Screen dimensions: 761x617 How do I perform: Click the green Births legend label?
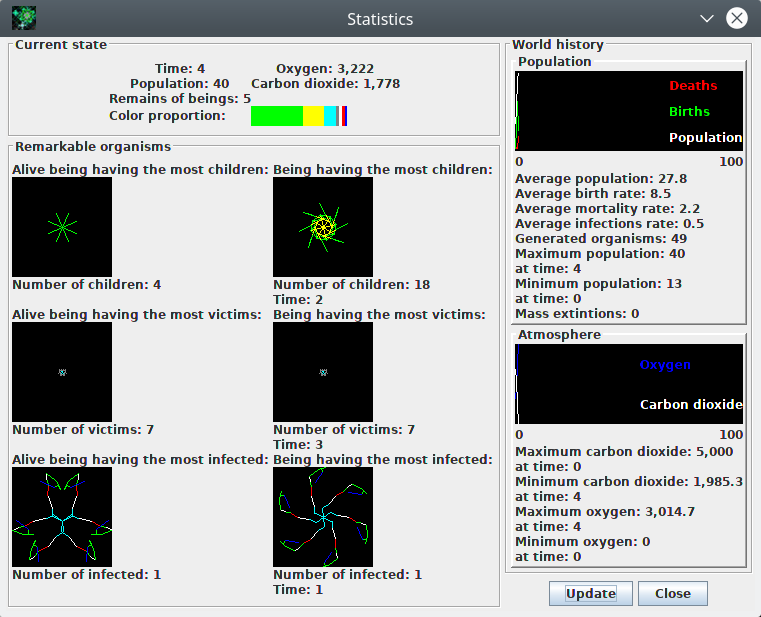click(689, 112)
